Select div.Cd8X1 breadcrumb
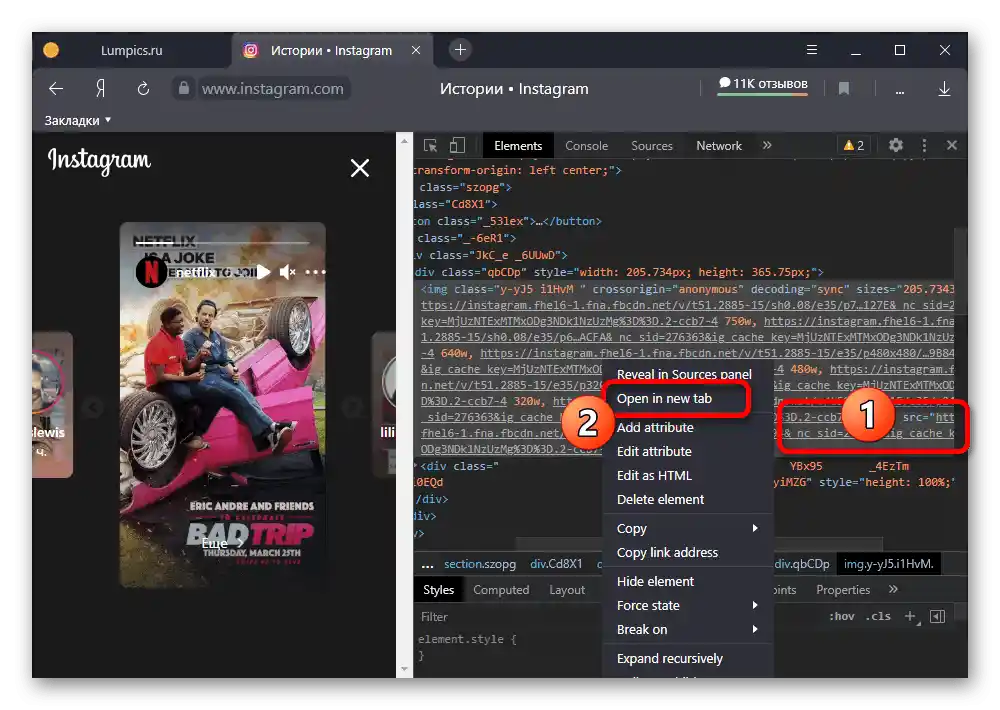This screenshot has width=1000, height=710. click(556, 564)
